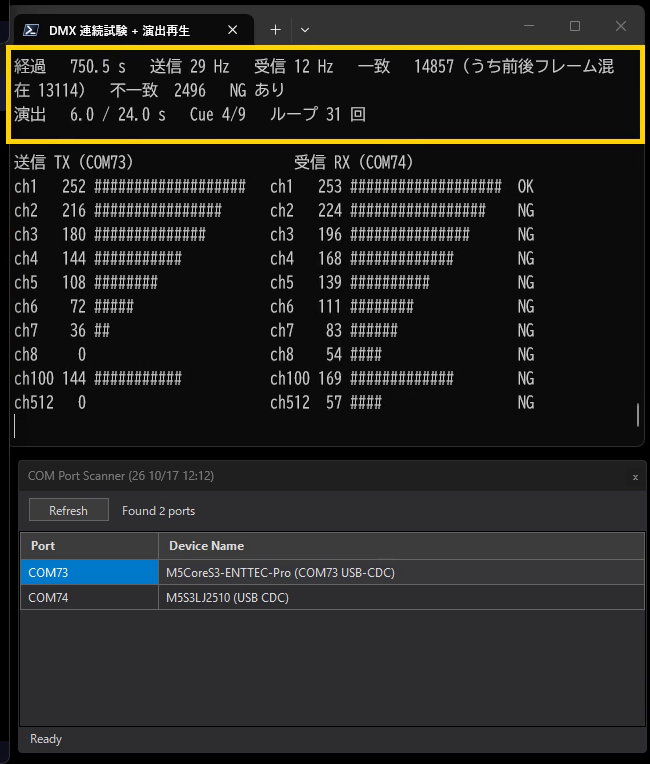The image size is (650, 764).
Task: Click the RX ch8 value 54
Action: coord(334,354)
